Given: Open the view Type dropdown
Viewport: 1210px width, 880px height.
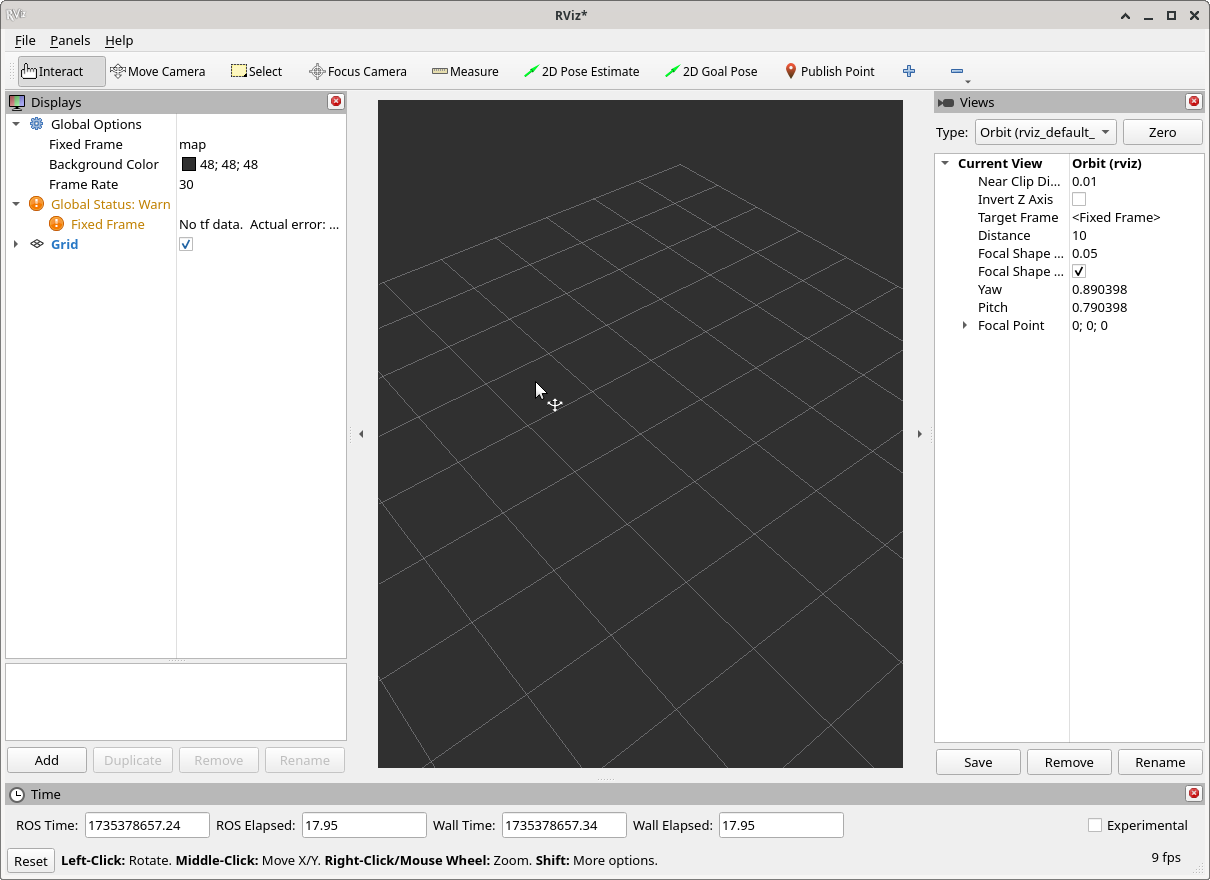Looking at the screenshot, I should pos(1046,132).
